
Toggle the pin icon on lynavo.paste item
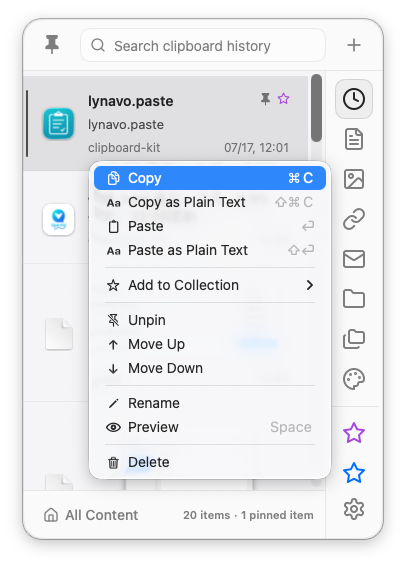pos(266,99)
